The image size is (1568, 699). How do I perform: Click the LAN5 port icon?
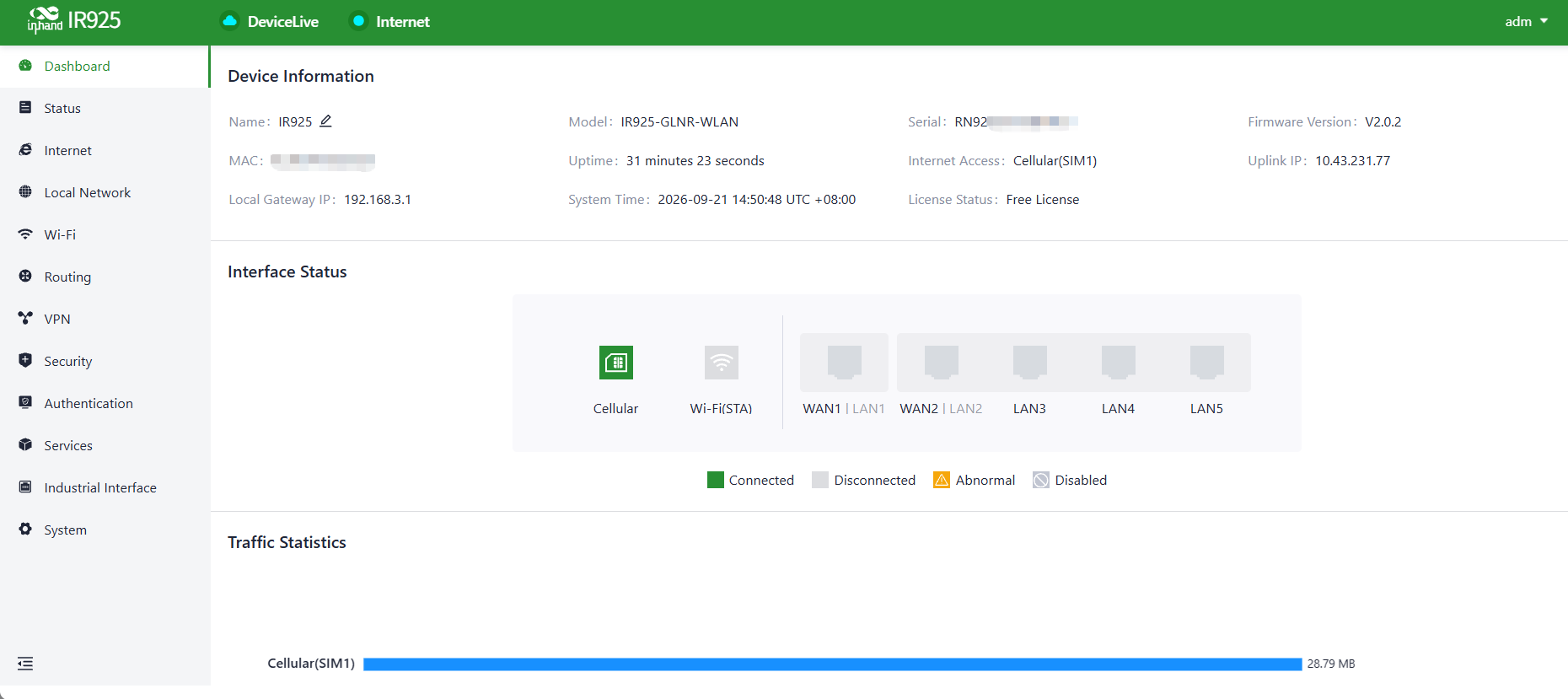coord(1207,363)
